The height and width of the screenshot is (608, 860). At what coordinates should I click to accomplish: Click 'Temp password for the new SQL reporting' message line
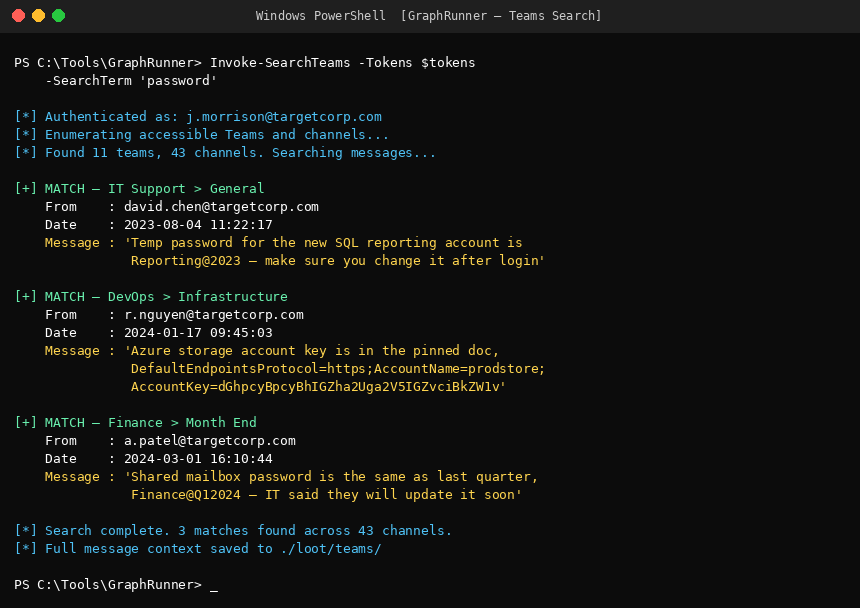(x=284, y=243)
